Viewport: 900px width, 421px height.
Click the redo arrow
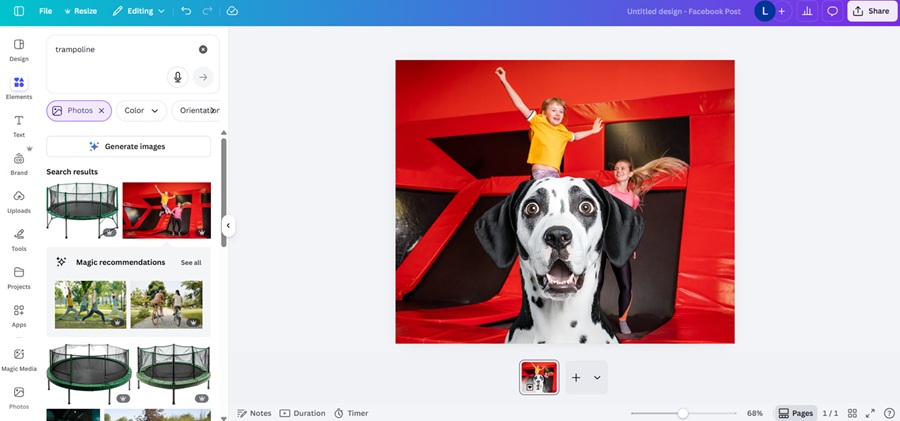pos(207,11)
